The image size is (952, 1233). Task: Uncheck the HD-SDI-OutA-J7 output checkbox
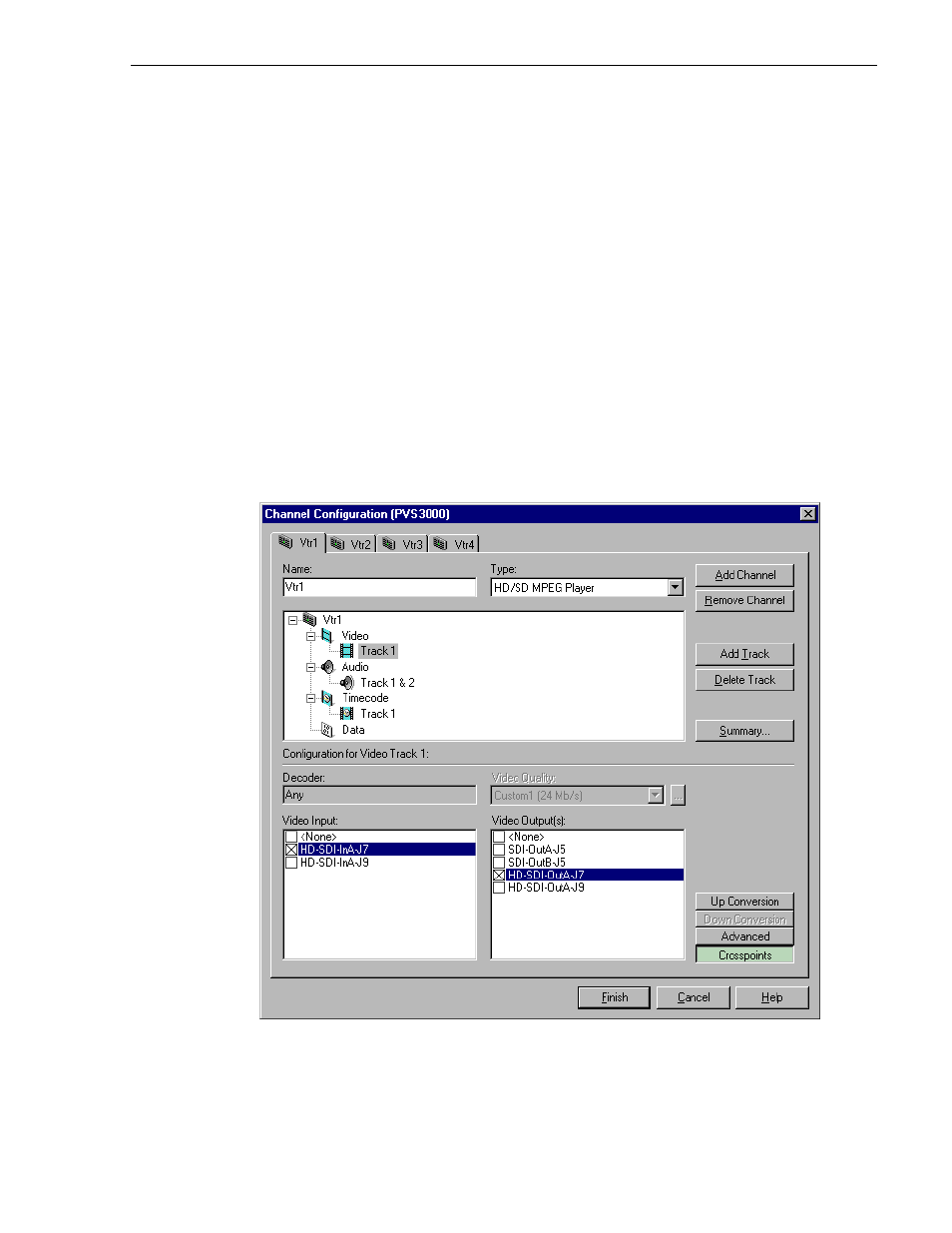[x=499, y=875]
